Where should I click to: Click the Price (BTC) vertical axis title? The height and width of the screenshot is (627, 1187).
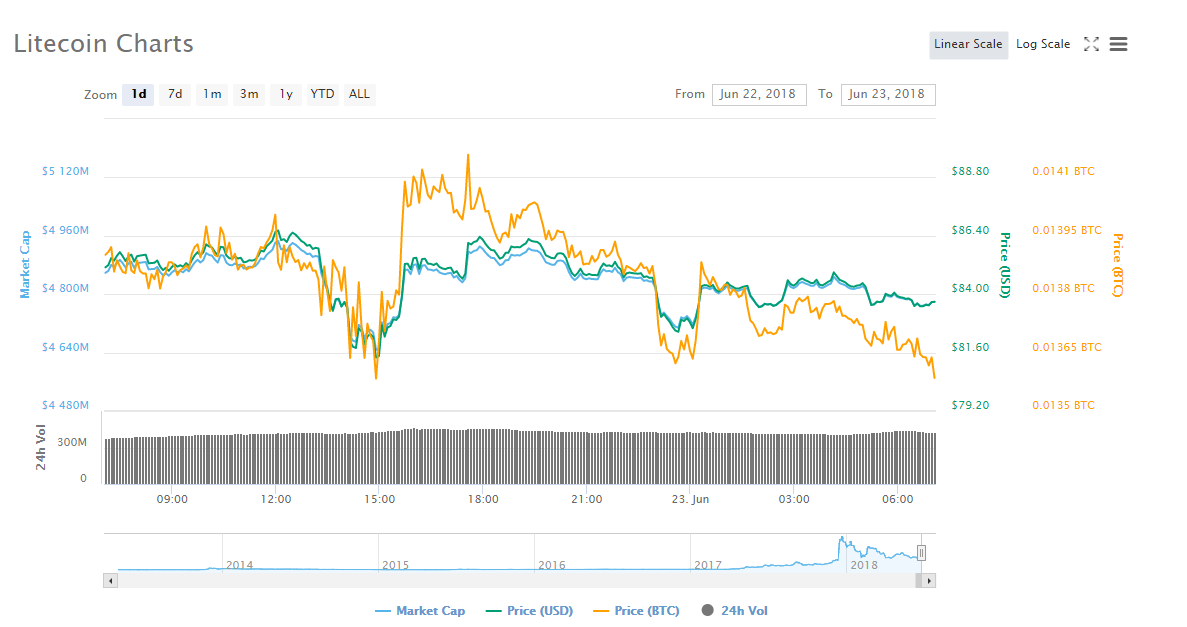click(x=1117, y=265)
